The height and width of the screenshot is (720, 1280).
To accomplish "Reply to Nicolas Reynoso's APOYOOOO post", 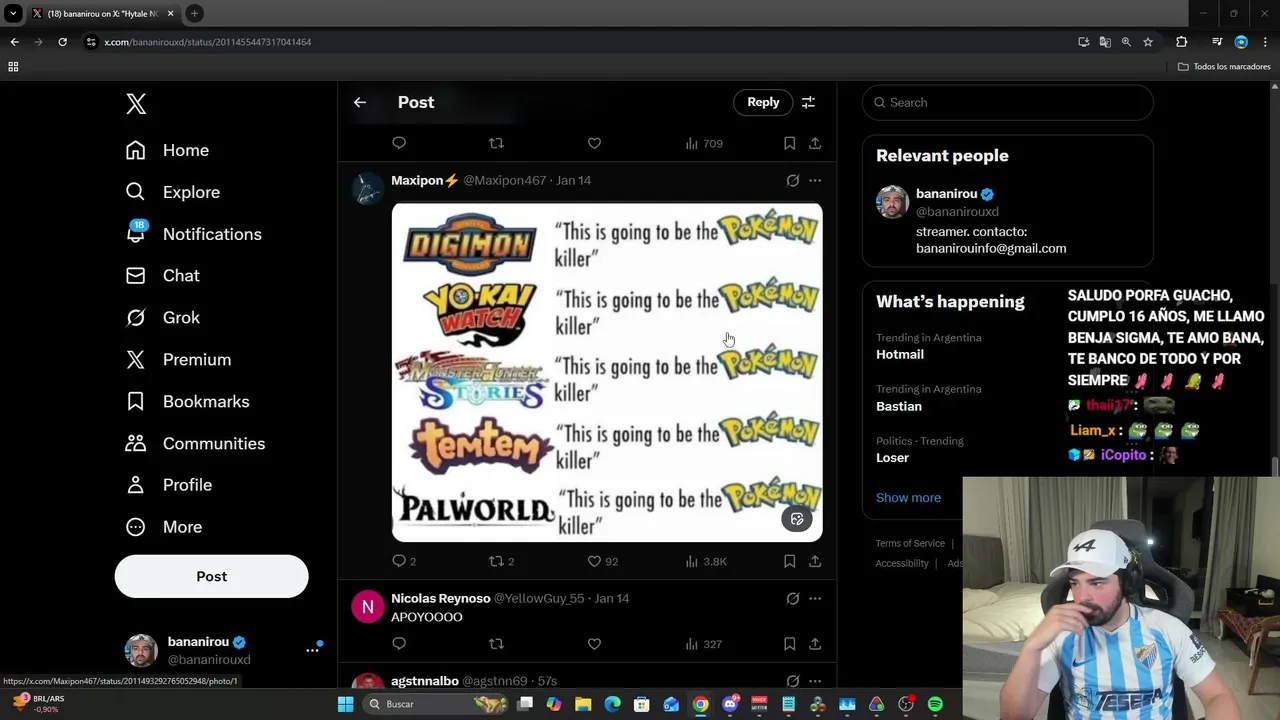I will [399, 643].
